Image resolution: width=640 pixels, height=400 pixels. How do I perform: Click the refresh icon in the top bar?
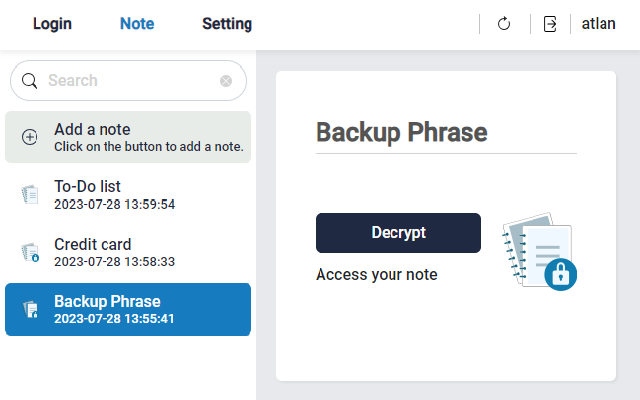click(504, 24)
